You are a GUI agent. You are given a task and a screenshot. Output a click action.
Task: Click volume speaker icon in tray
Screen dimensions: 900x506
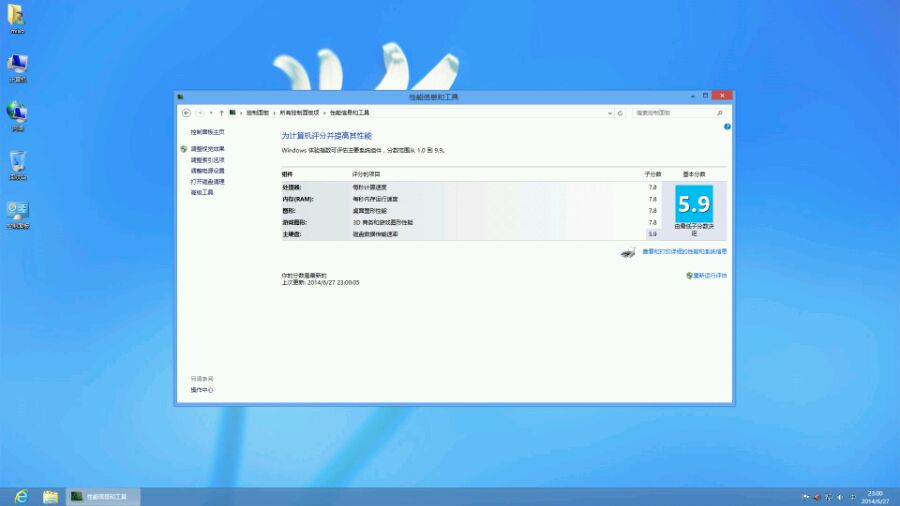click(840, 497)
